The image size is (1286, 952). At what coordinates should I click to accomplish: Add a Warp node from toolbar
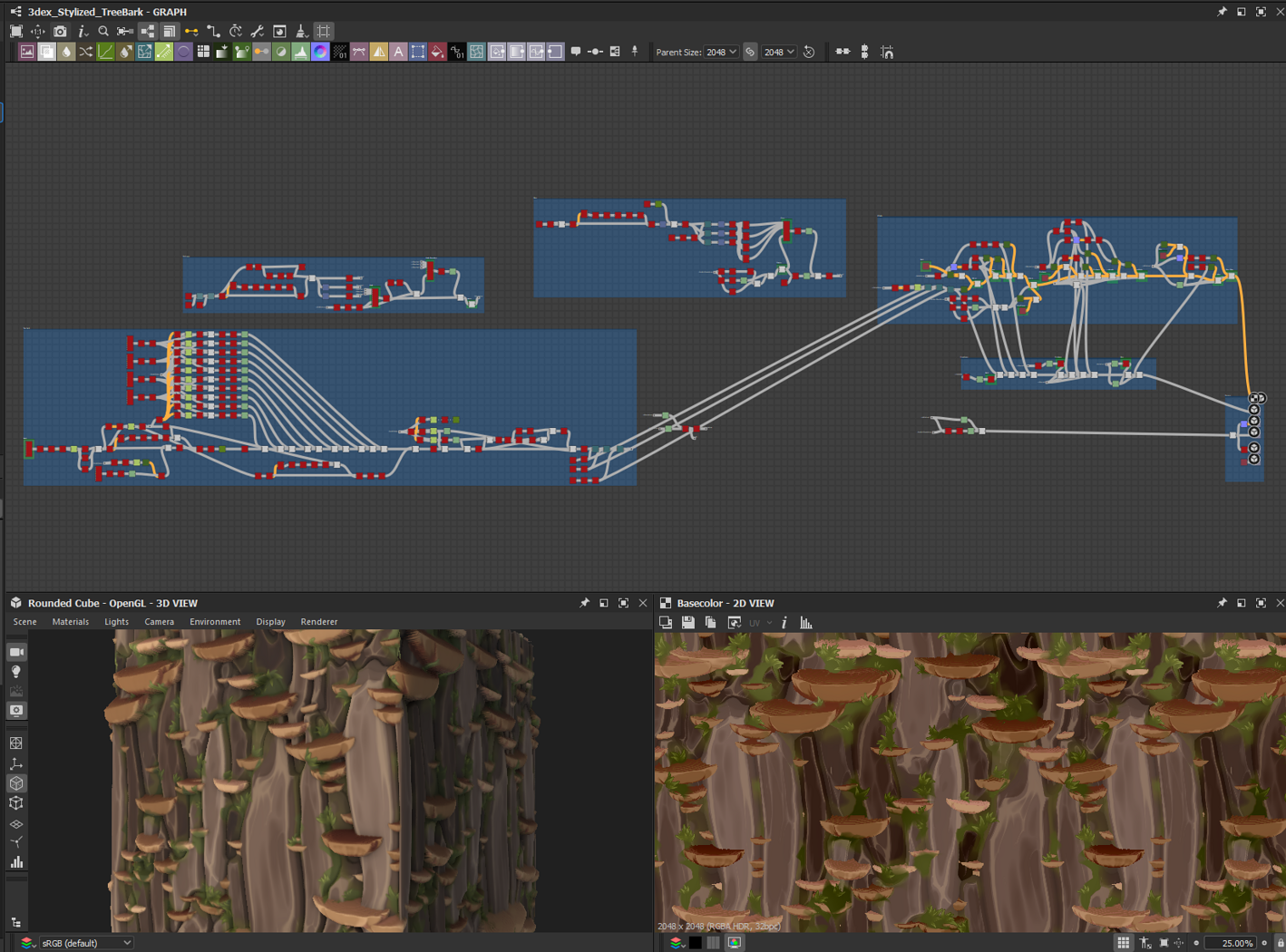coord(477,52)
